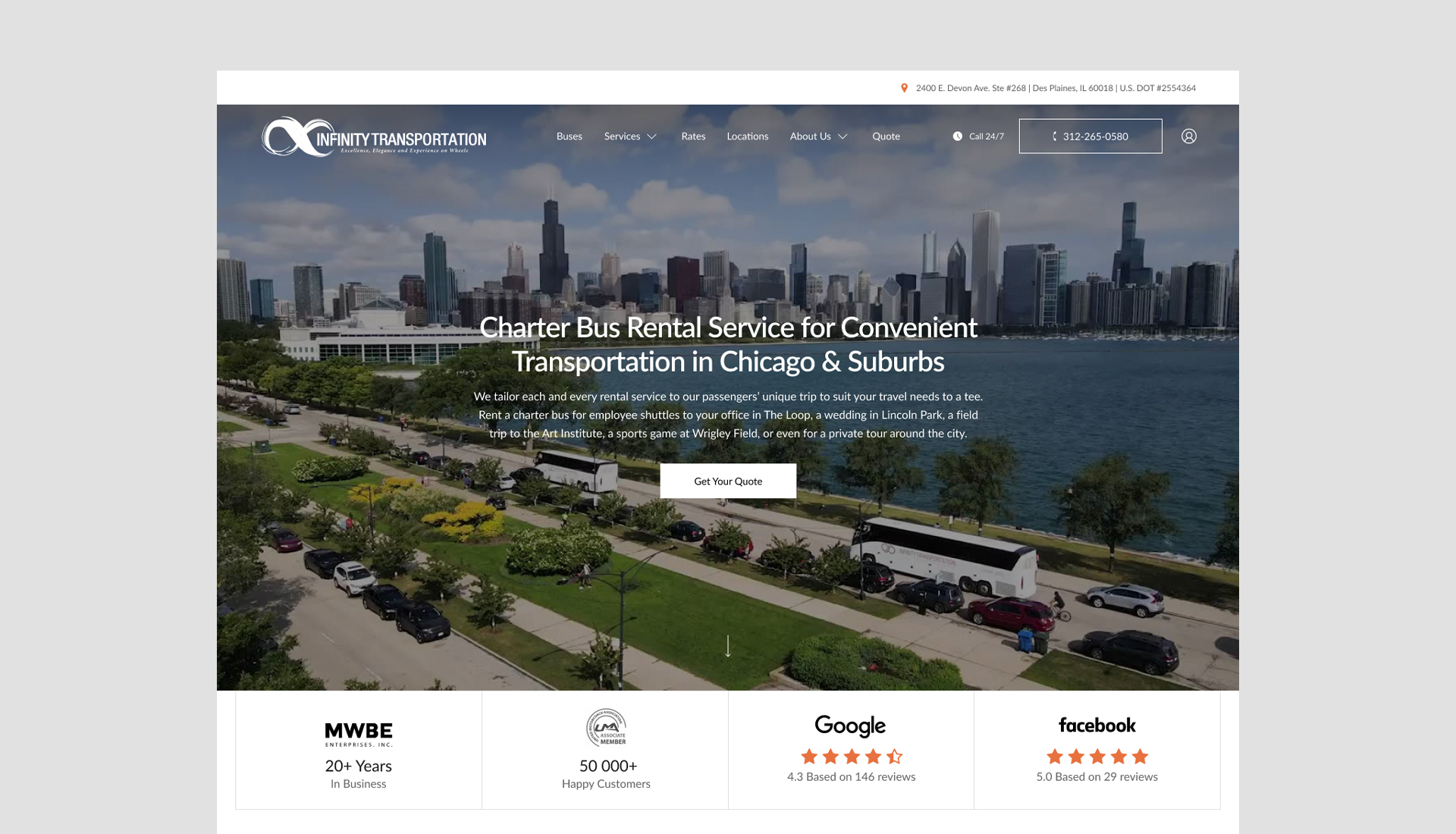
Task: Click the Get Your Quote button
Action: coord(728,481)
